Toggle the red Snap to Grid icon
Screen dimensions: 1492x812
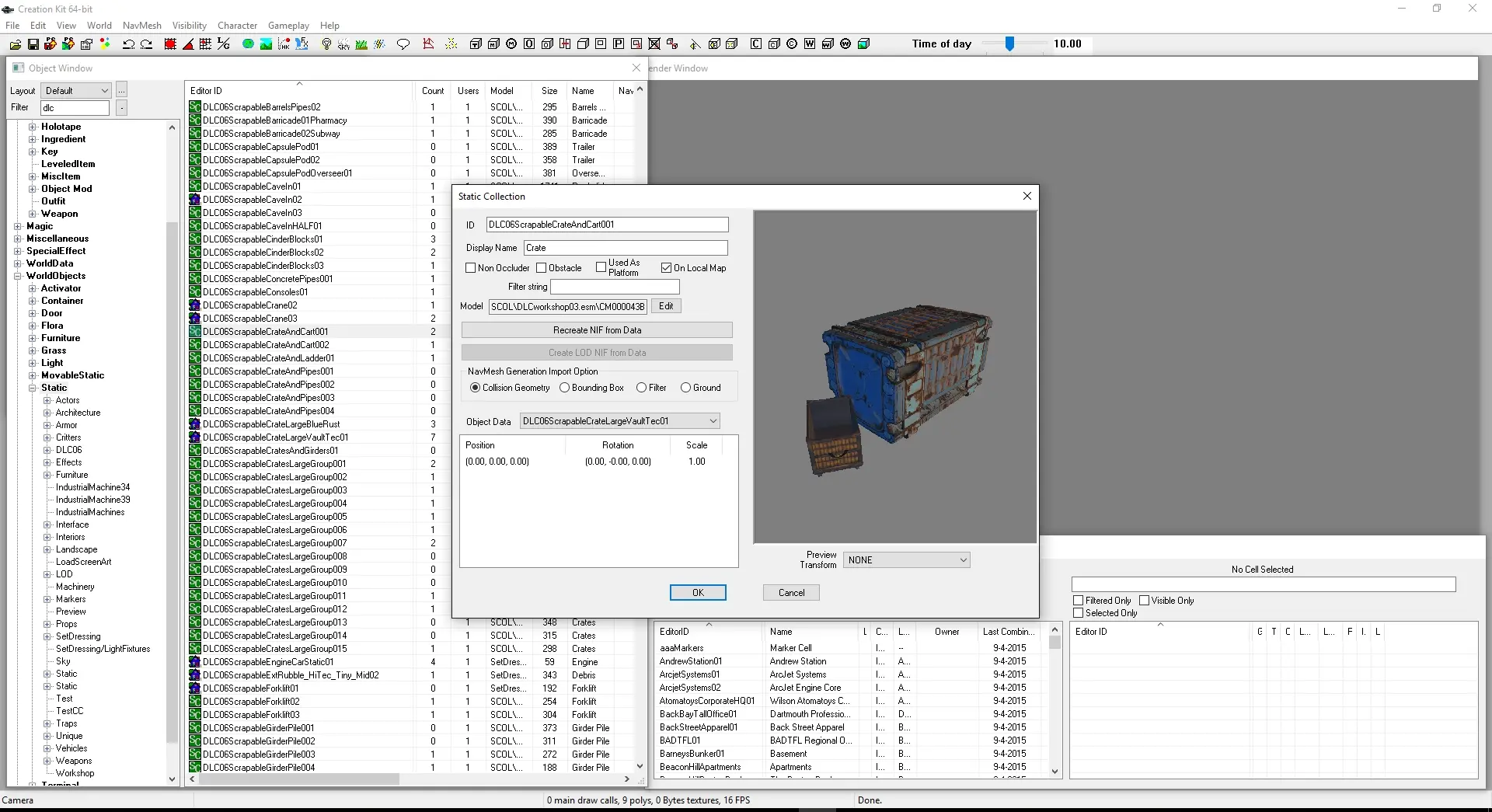click(170, 44)
